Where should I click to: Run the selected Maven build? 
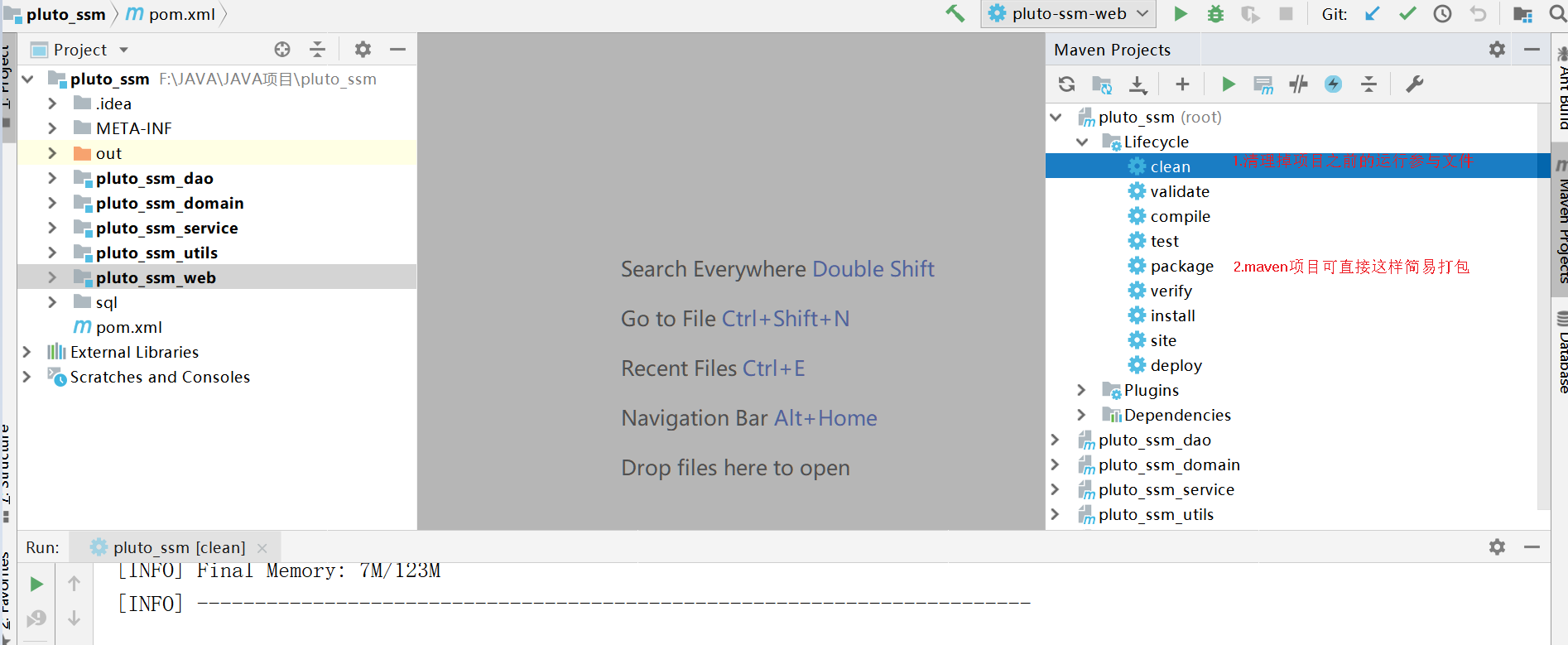point(1229,84)
